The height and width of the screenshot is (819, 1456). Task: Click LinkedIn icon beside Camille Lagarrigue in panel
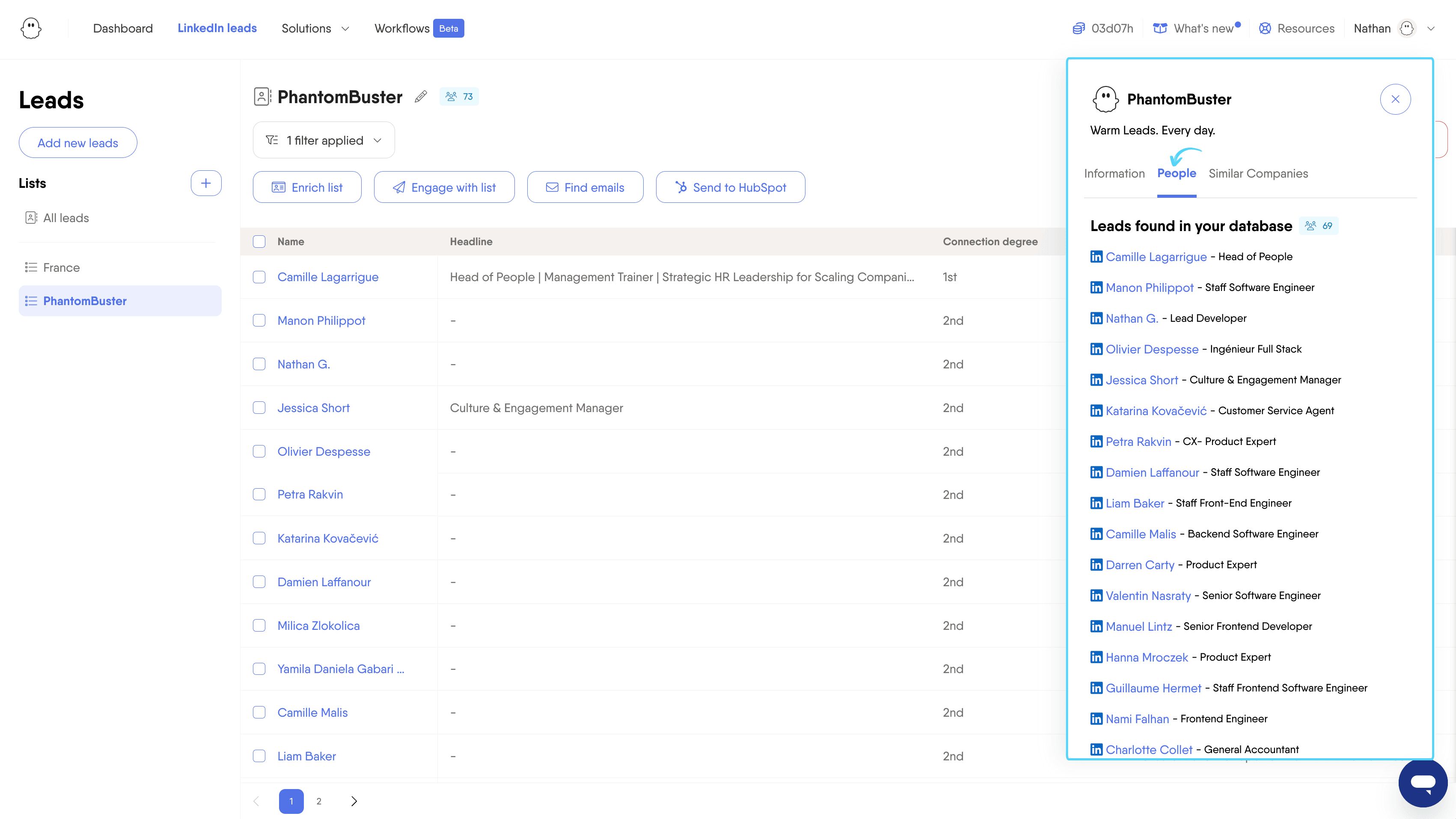1096,257
